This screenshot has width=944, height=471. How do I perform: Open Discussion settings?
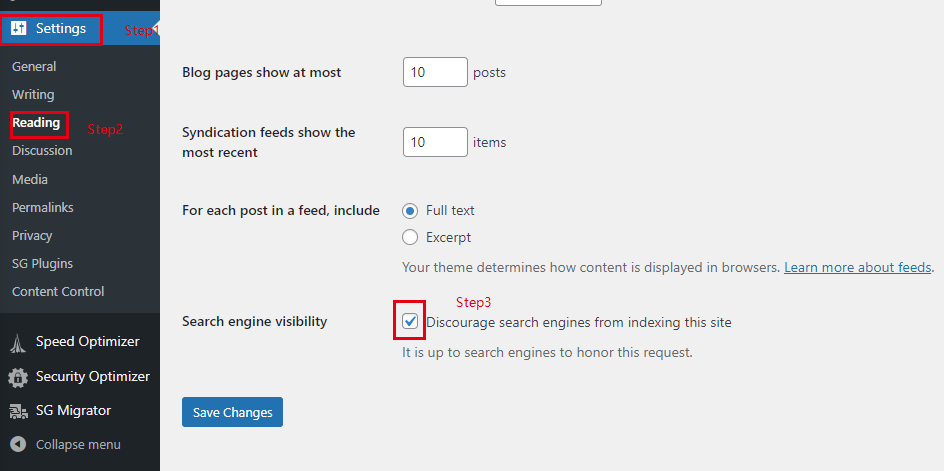tap(42, 151)
